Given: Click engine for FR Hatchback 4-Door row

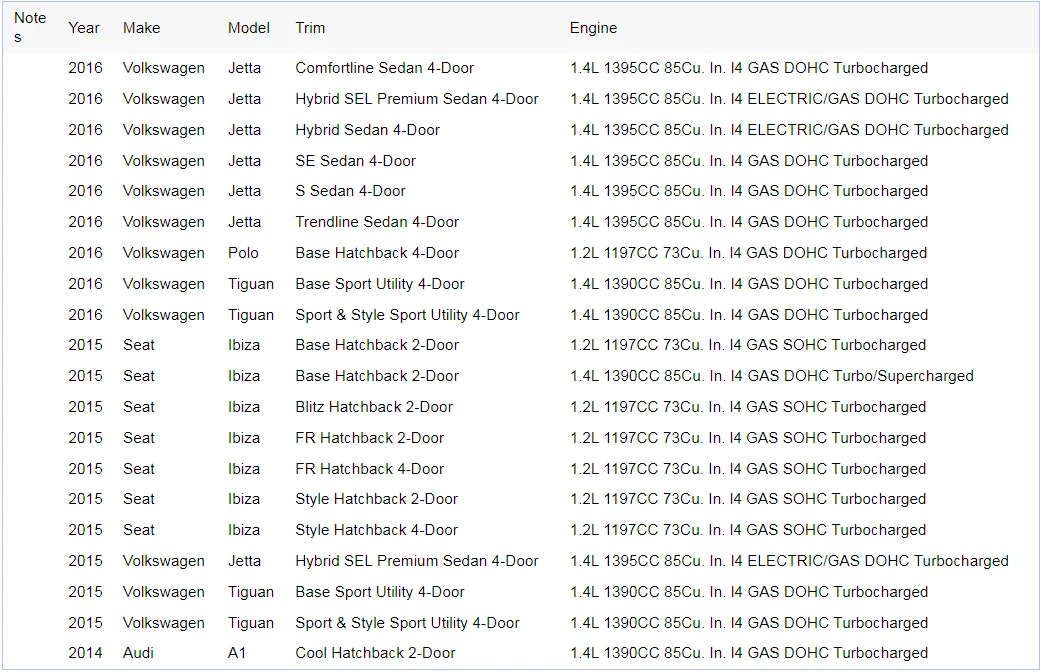Looking at the screenshot, I should [748, 469].
